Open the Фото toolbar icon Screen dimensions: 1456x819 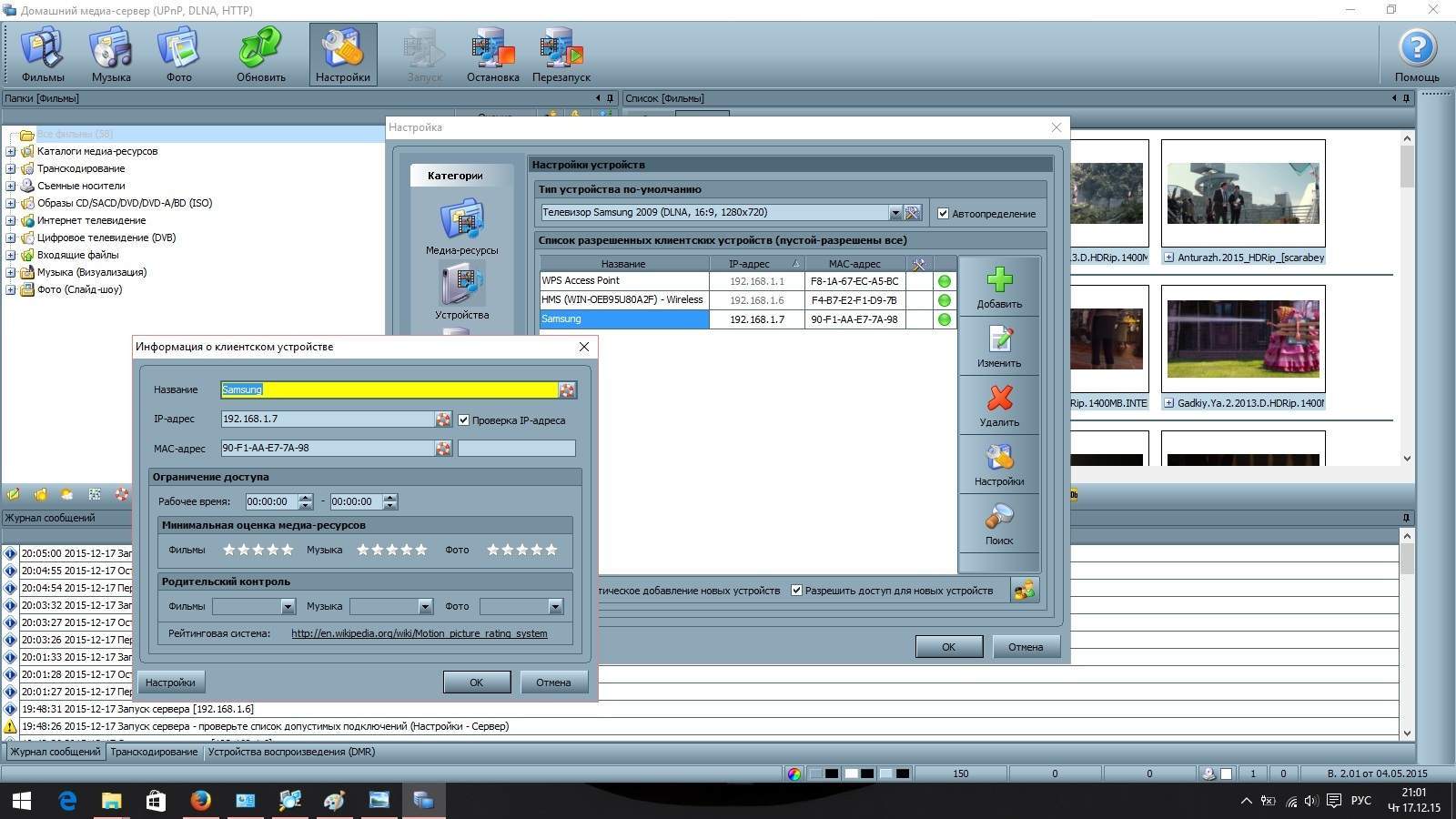point(178,55)
